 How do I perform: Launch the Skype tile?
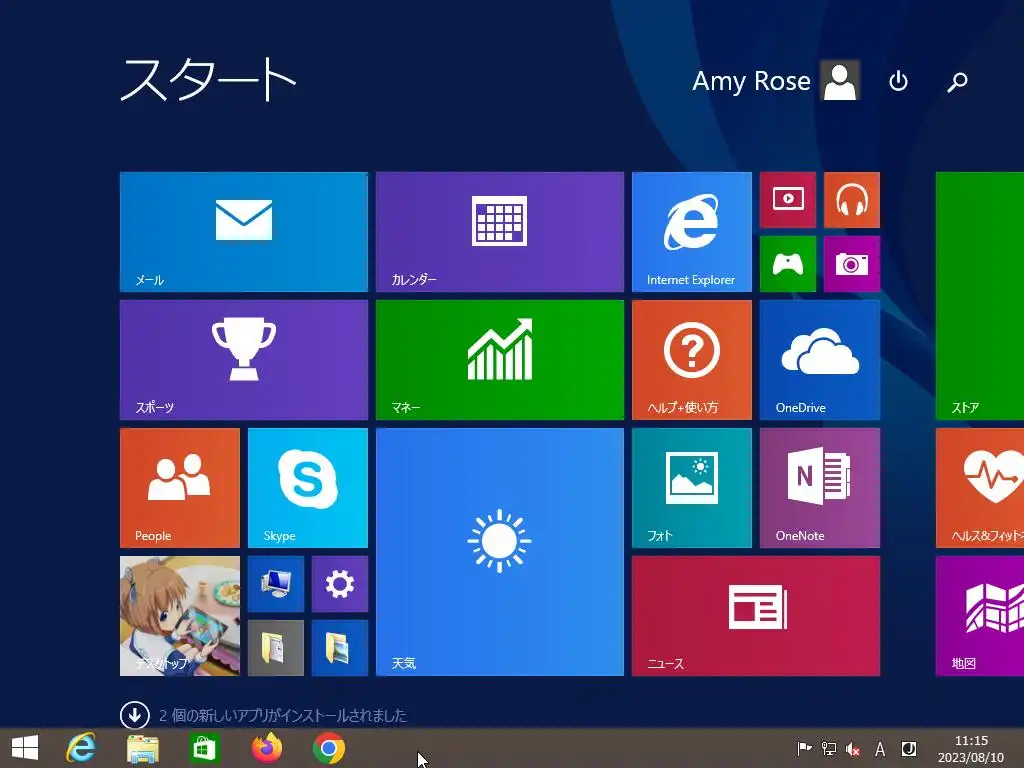[x=308, y=488]
